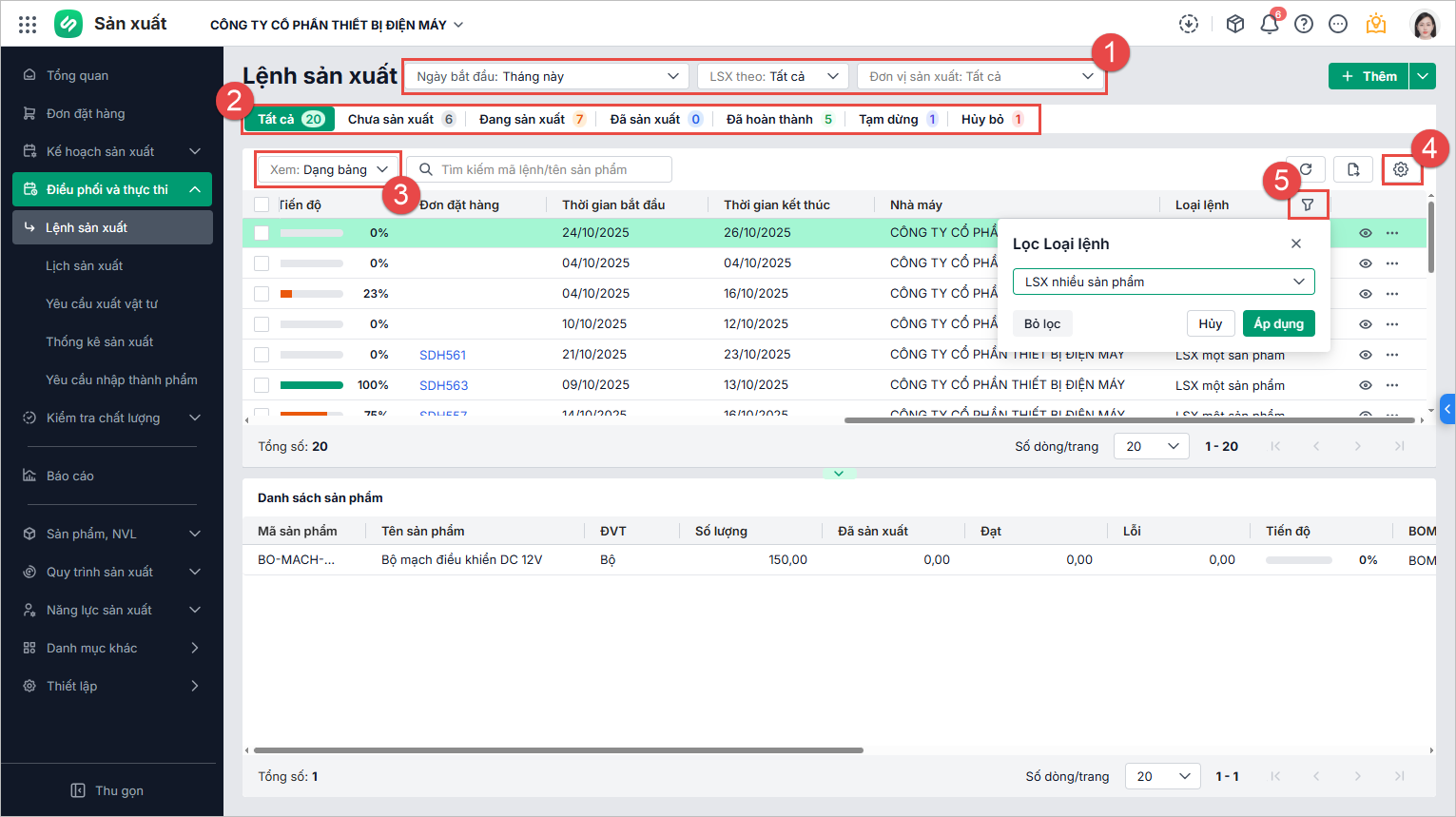The width and height of the screenshot is (1456, 817).
Task: Open the Ngày bắt đầu date dropdown
Action: tap(546, 76)
